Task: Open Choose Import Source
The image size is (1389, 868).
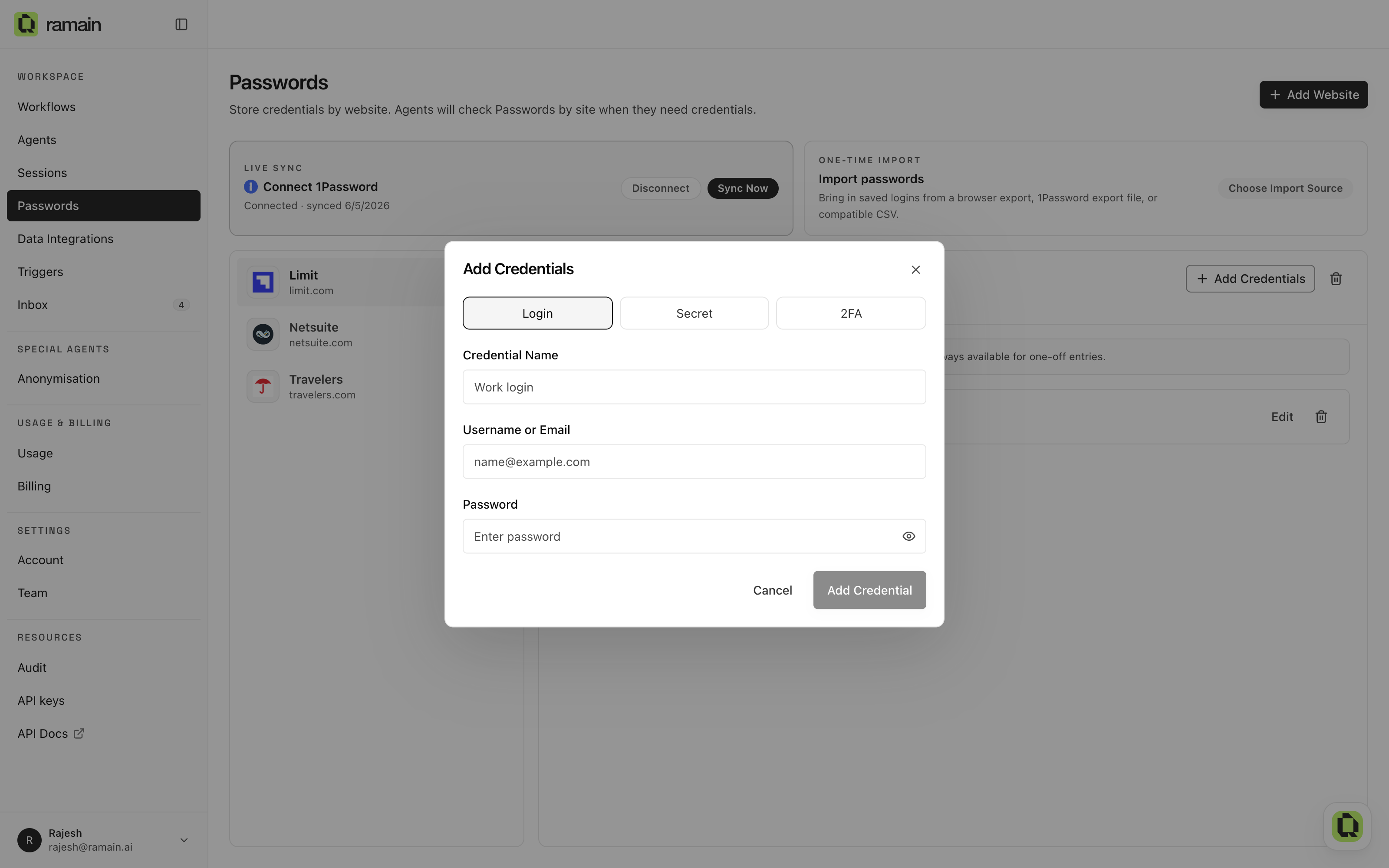Action: click(x=1285, y=188)
